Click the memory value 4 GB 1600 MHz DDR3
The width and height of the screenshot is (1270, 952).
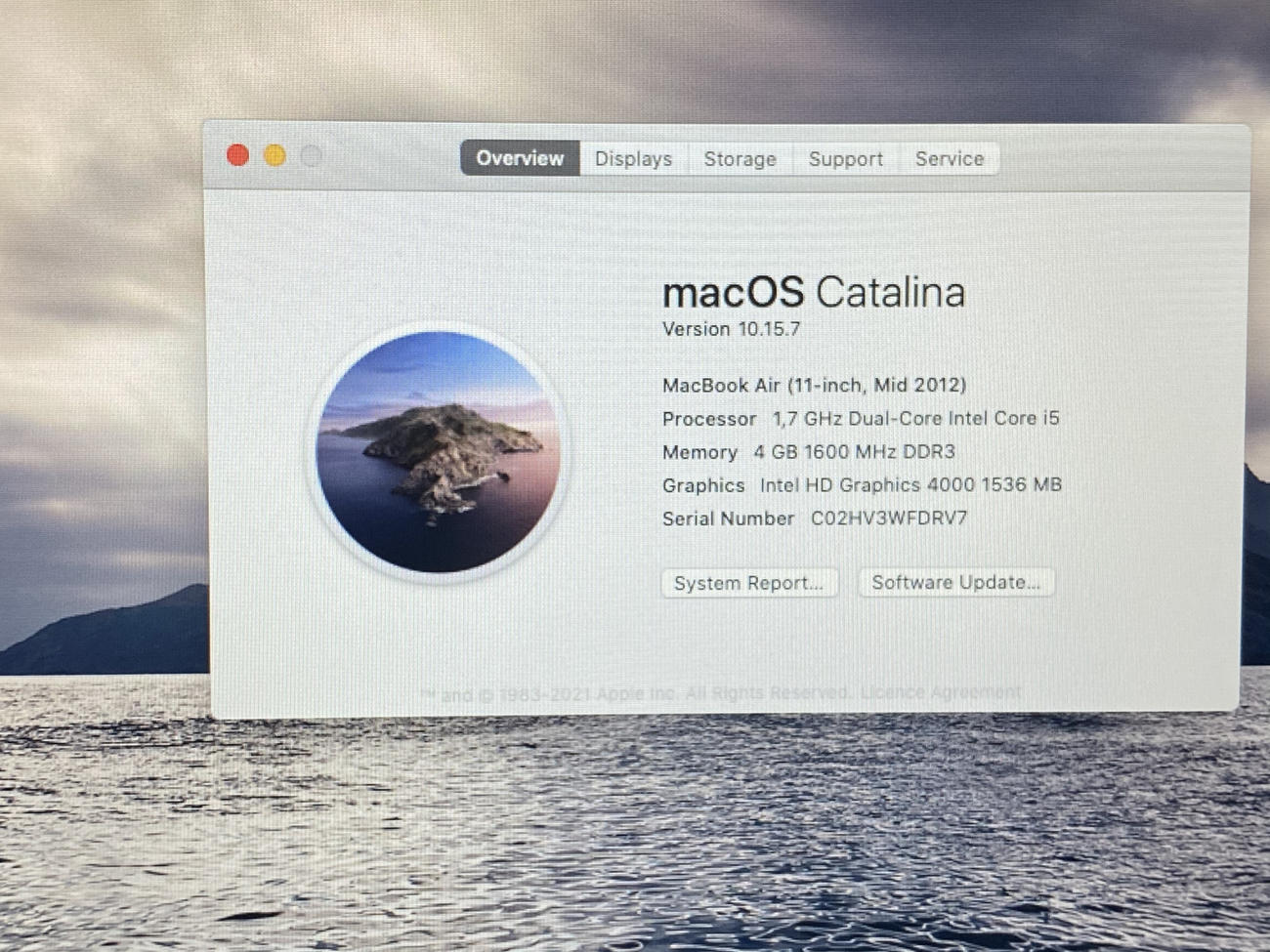click(x=854, y=451)
